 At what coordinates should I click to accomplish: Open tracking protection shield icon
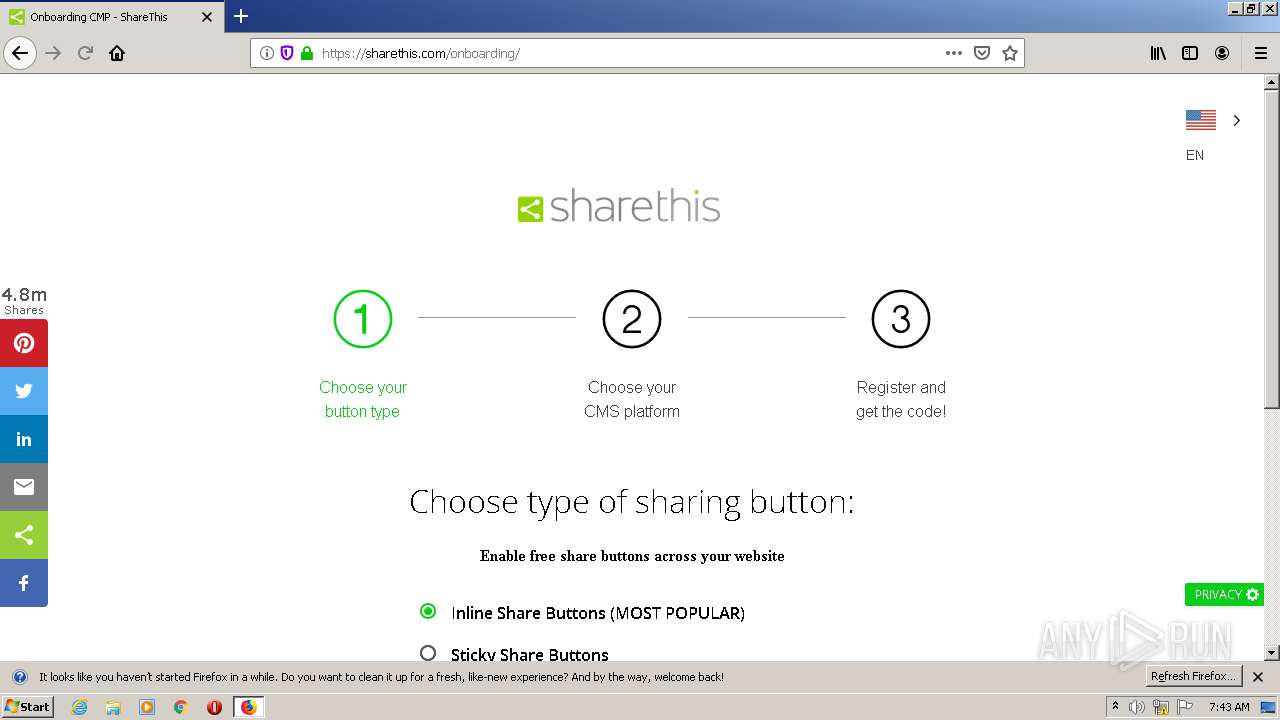point(287,53)
